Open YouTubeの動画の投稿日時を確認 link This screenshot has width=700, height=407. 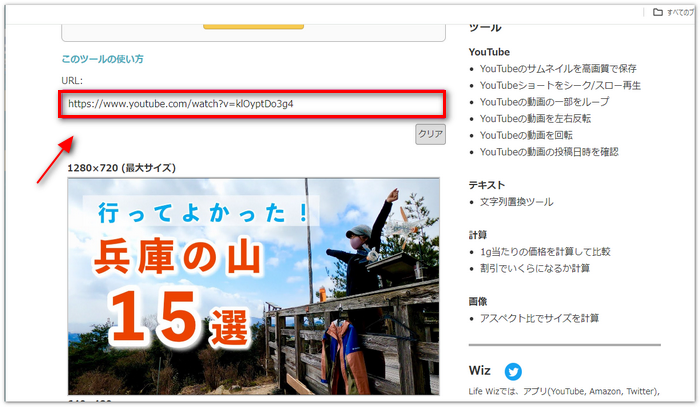[549, 151]
